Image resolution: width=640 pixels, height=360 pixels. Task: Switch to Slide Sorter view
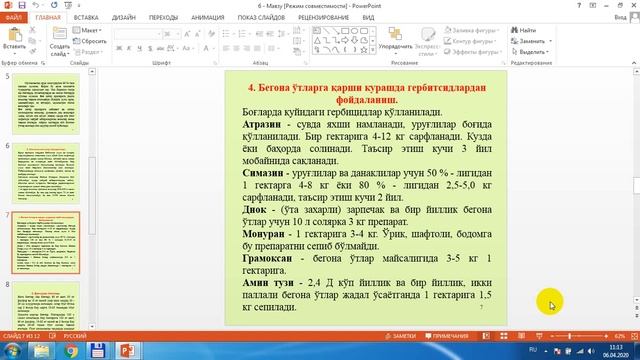pyautogui.click(x=504, y=336)
